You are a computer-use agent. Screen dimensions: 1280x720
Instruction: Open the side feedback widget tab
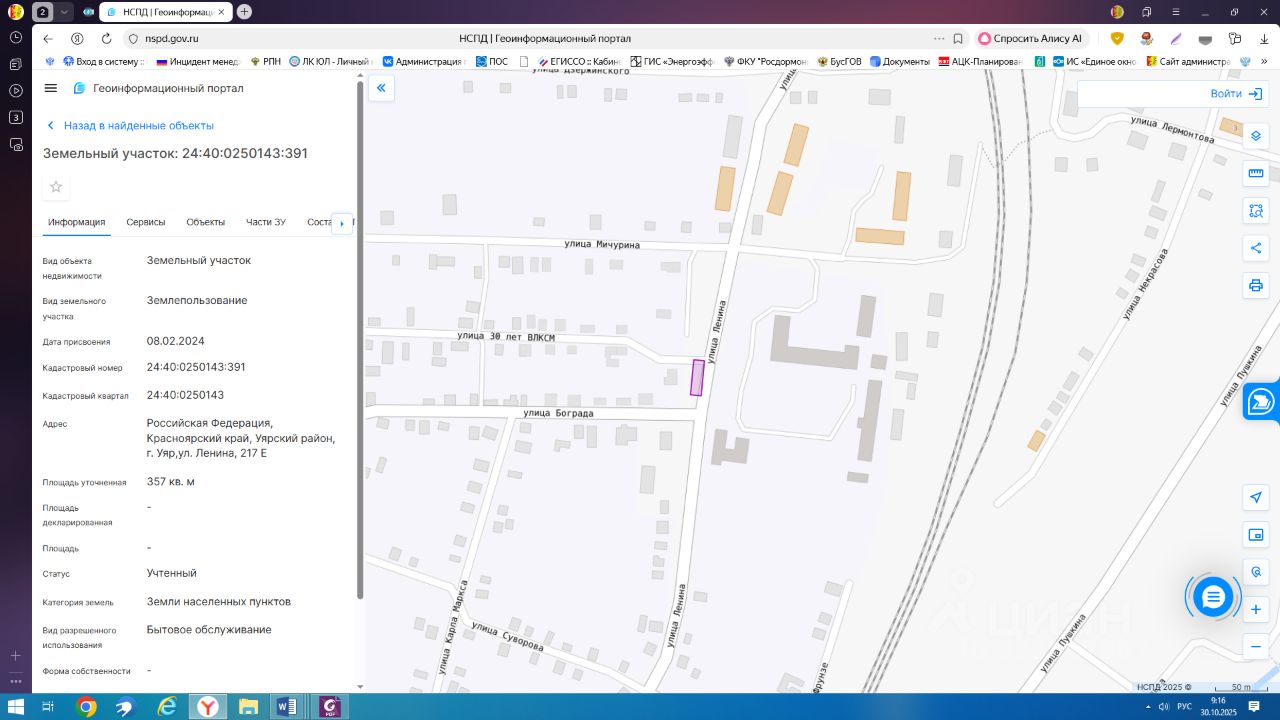(1262, 402)
